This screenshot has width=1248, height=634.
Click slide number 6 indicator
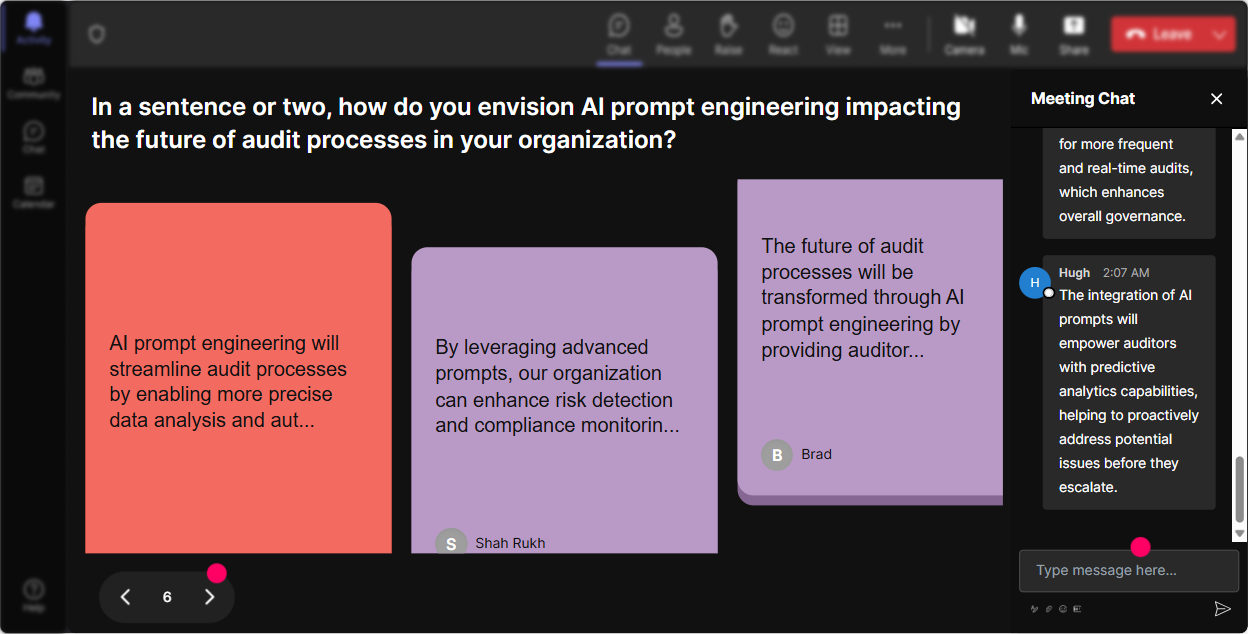pos(167,597)
